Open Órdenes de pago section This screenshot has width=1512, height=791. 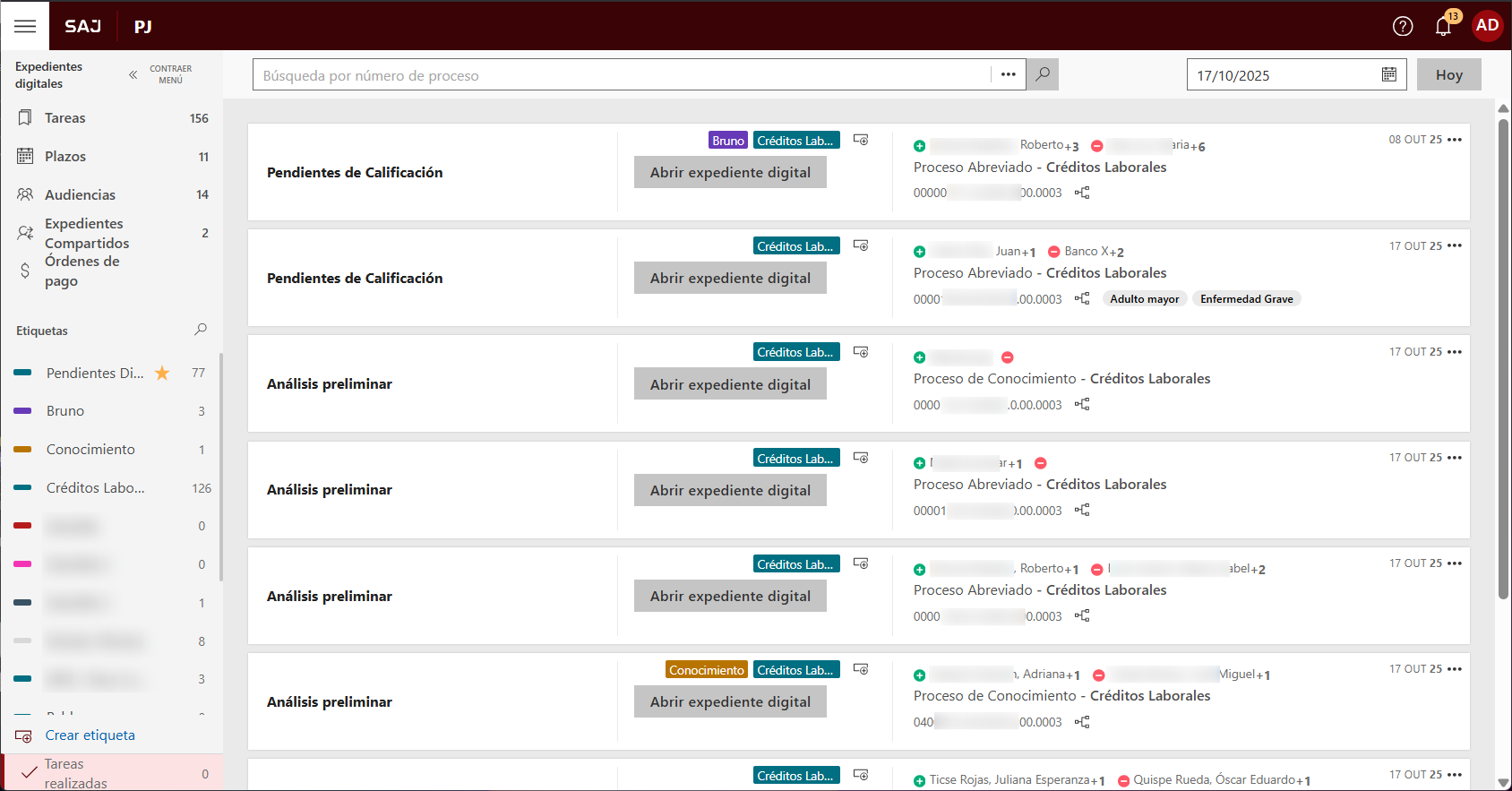click(82, 271)
